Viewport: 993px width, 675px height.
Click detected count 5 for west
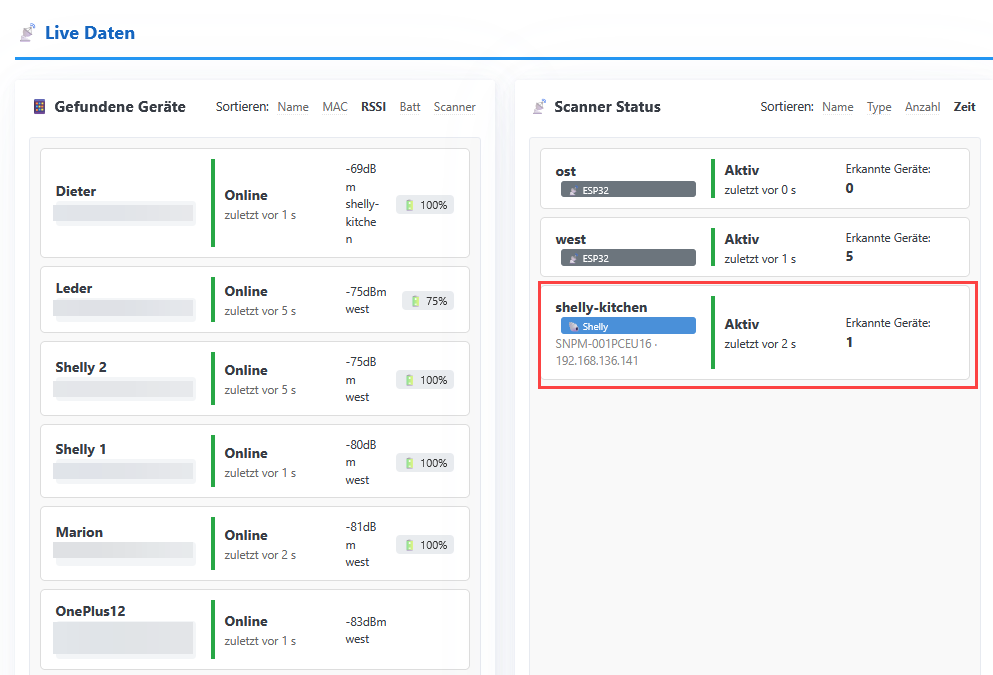coord(849,256)
